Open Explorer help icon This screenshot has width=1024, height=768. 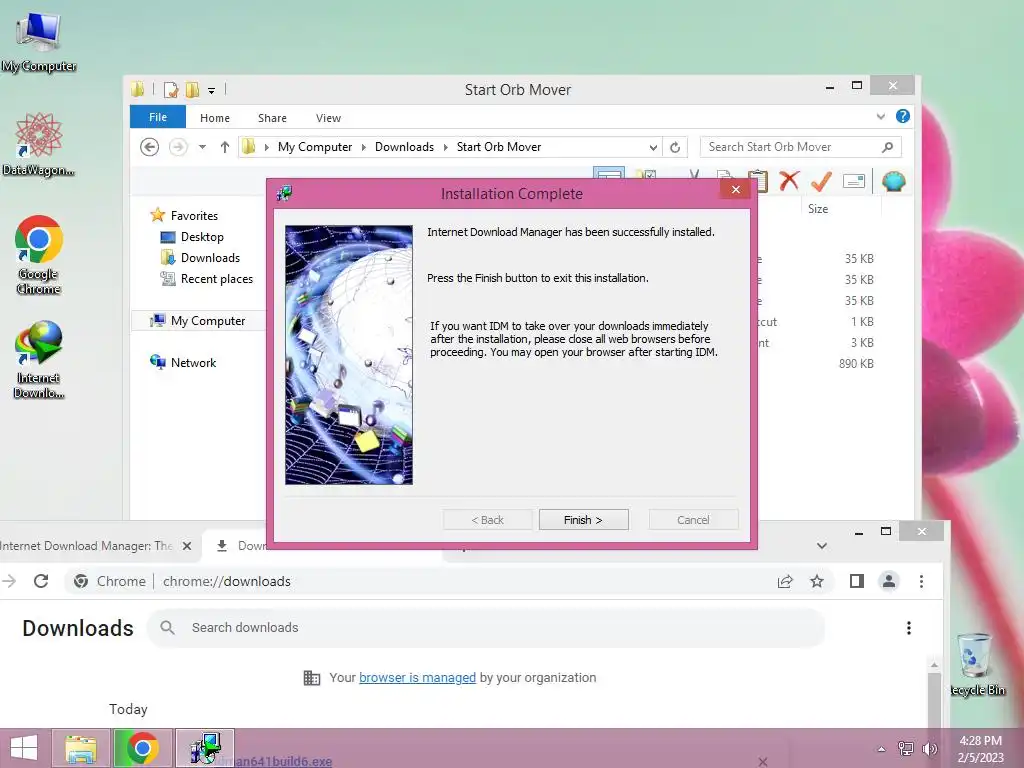903,116
